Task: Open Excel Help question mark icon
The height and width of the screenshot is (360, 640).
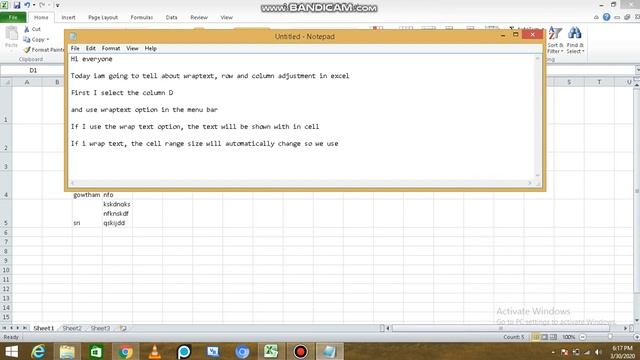Action: coord(607,17)
